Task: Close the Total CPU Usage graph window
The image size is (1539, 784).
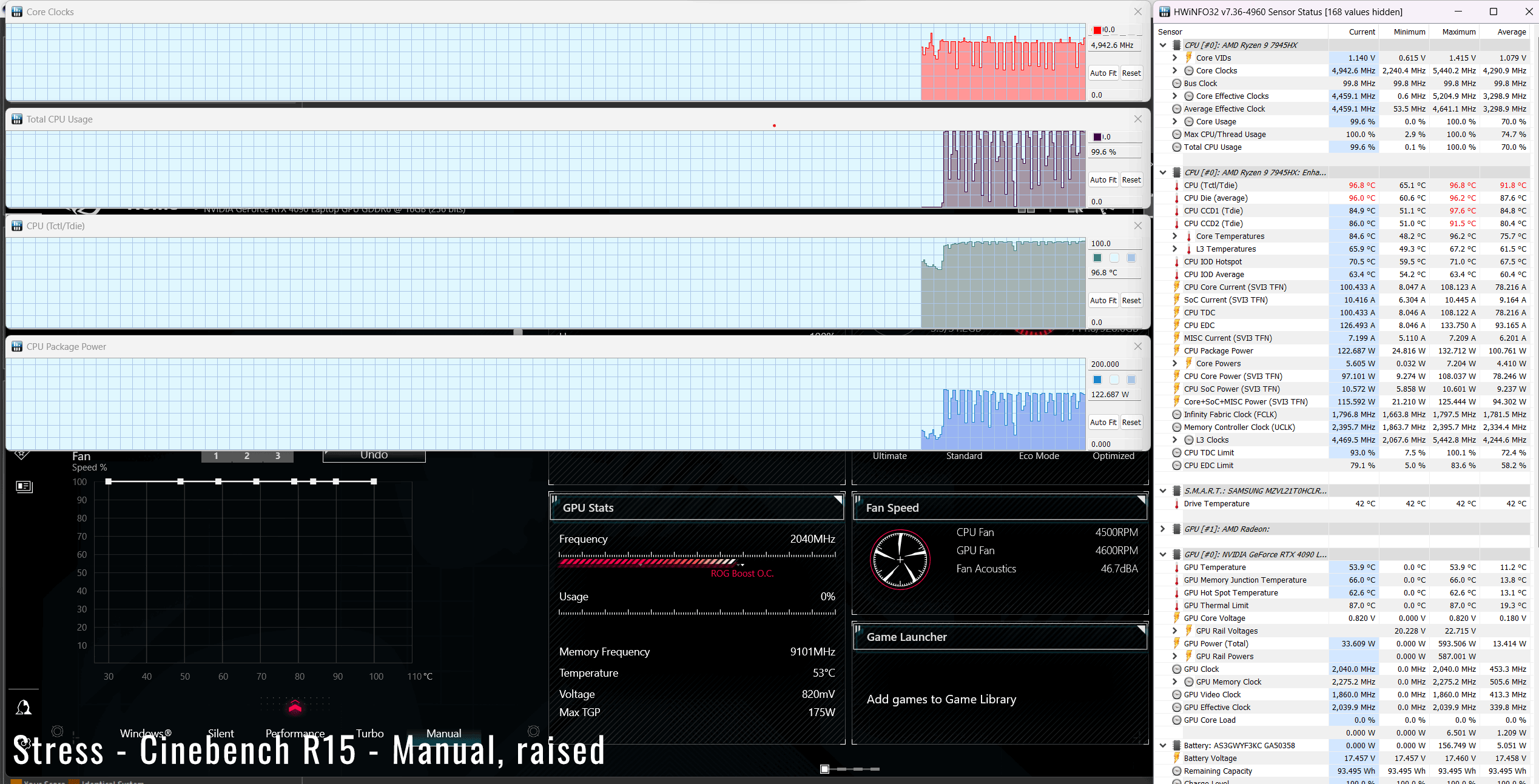Action: [1137, 119]
